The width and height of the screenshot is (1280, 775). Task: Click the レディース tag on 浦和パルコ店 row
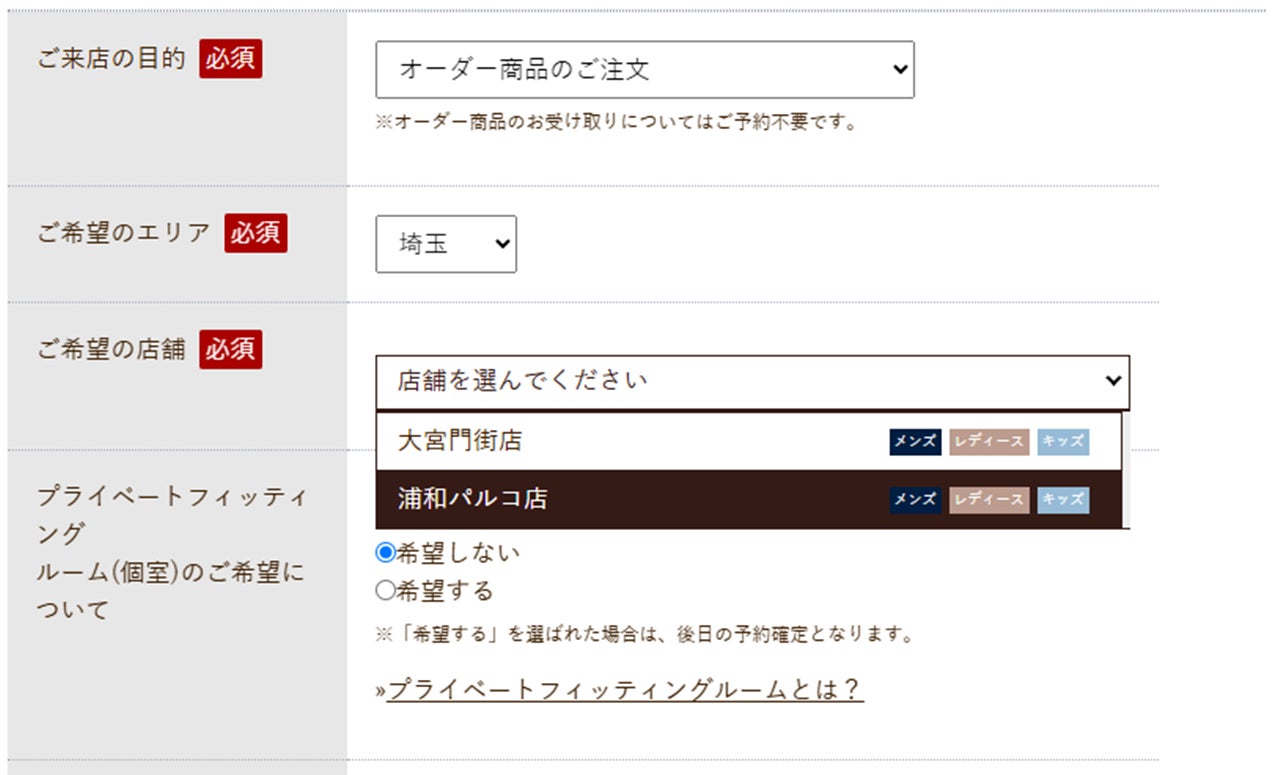pyautogui.click(x=988, y=500)
